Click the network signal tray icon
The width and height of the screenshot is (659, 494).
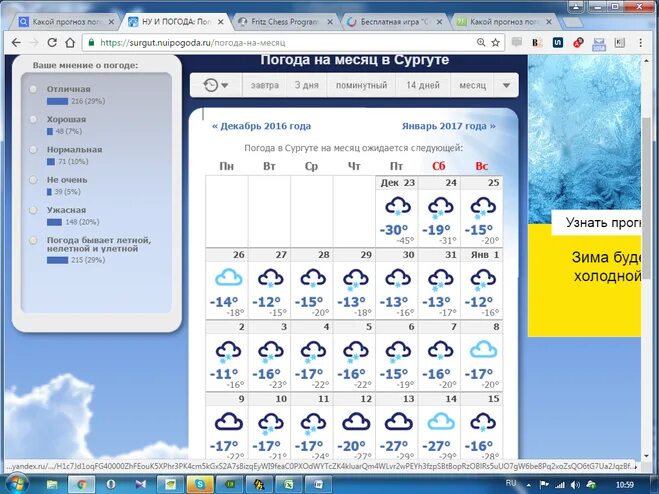560,485
